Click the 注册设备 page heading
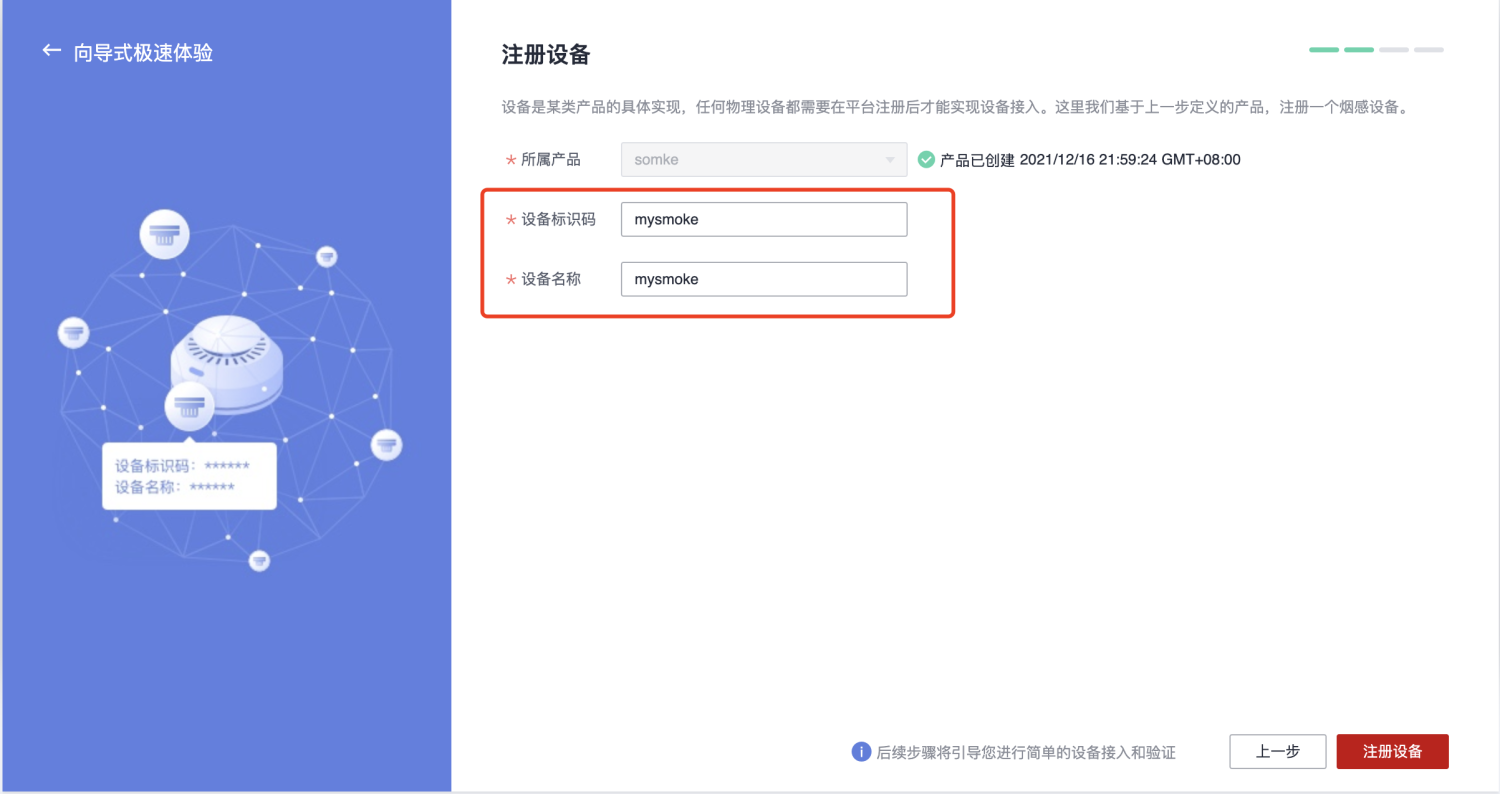Viewport: 1500px width, 794px height. tap(546, 54)
